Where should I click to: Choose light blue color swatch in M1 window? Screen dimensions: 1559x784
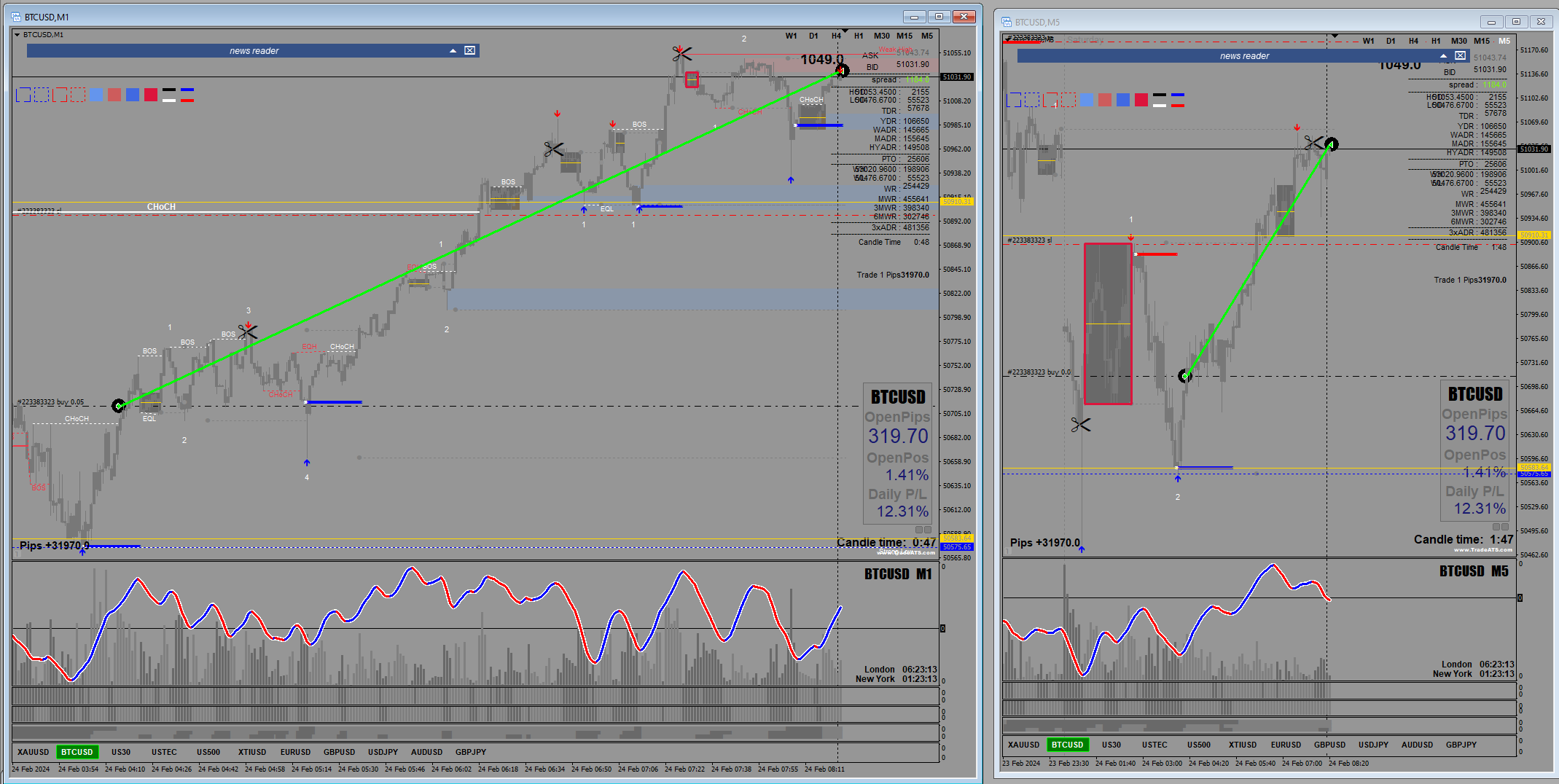tap(96, 95)
